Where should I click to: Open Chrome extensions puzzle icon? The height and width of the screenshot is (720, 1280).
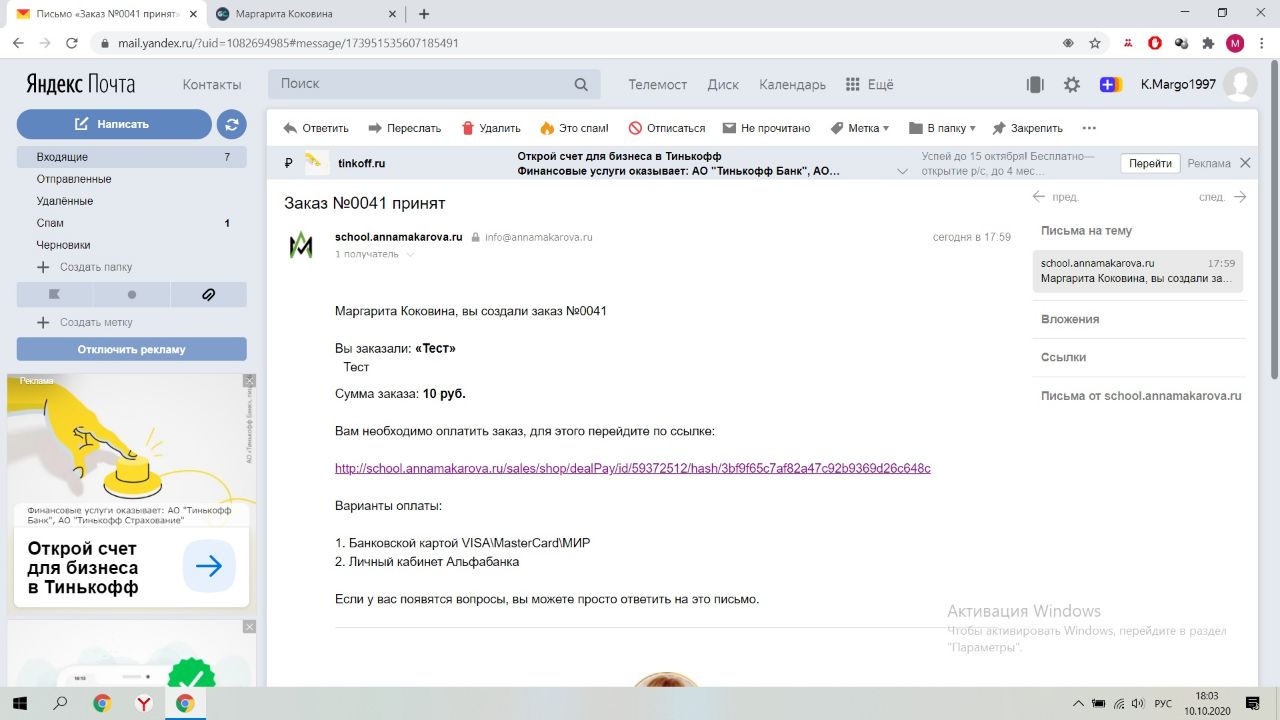tap(1208, 43)
